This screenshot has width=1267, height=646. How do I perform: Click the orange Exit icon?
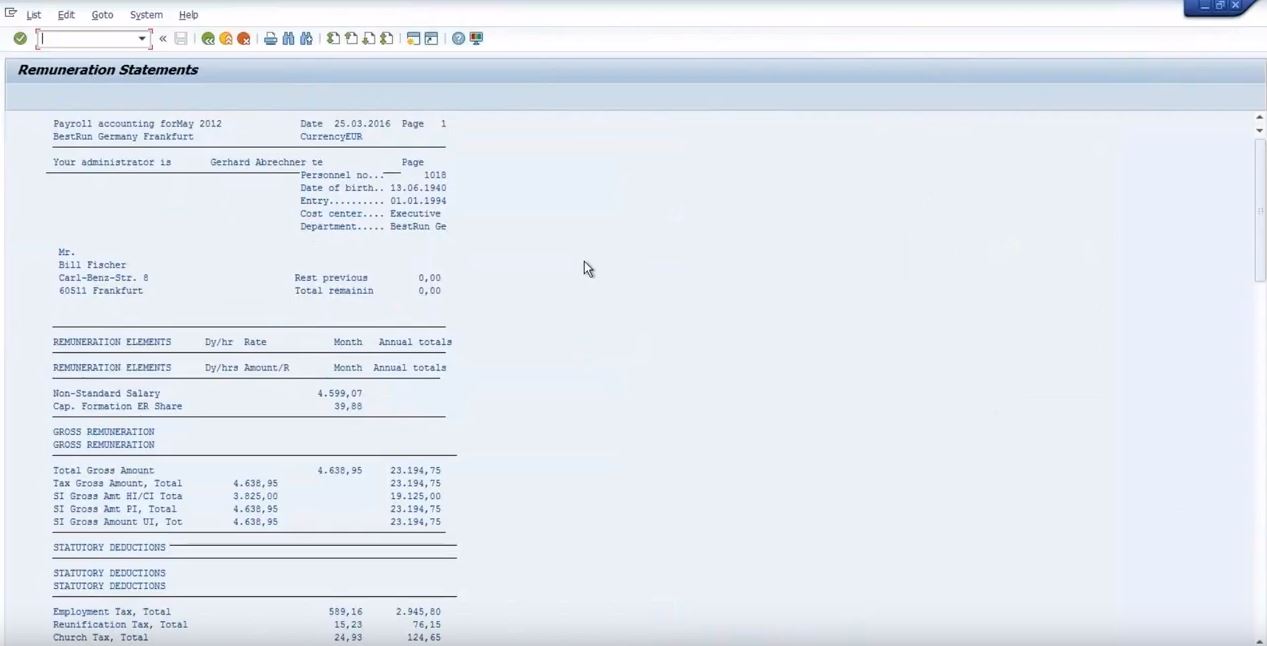pos(226,39)
